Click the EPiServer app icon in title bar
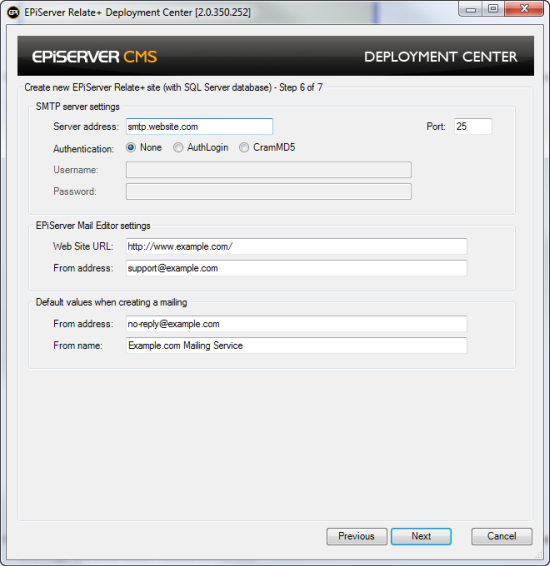This screenshot has height=566, width=550. click(x=13, y=13)
